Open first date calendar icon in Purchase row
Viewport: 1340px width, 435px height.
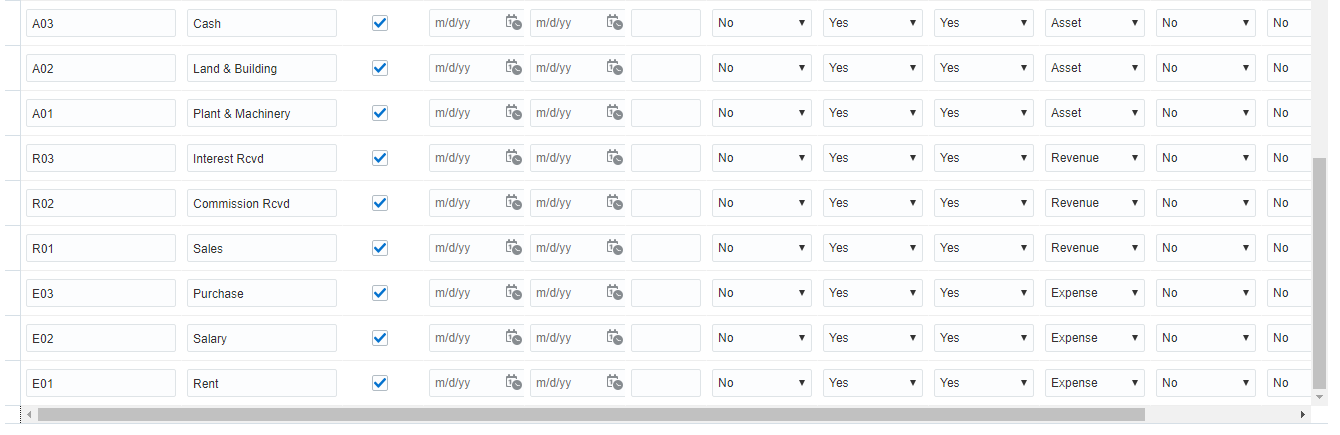(513, 293)
